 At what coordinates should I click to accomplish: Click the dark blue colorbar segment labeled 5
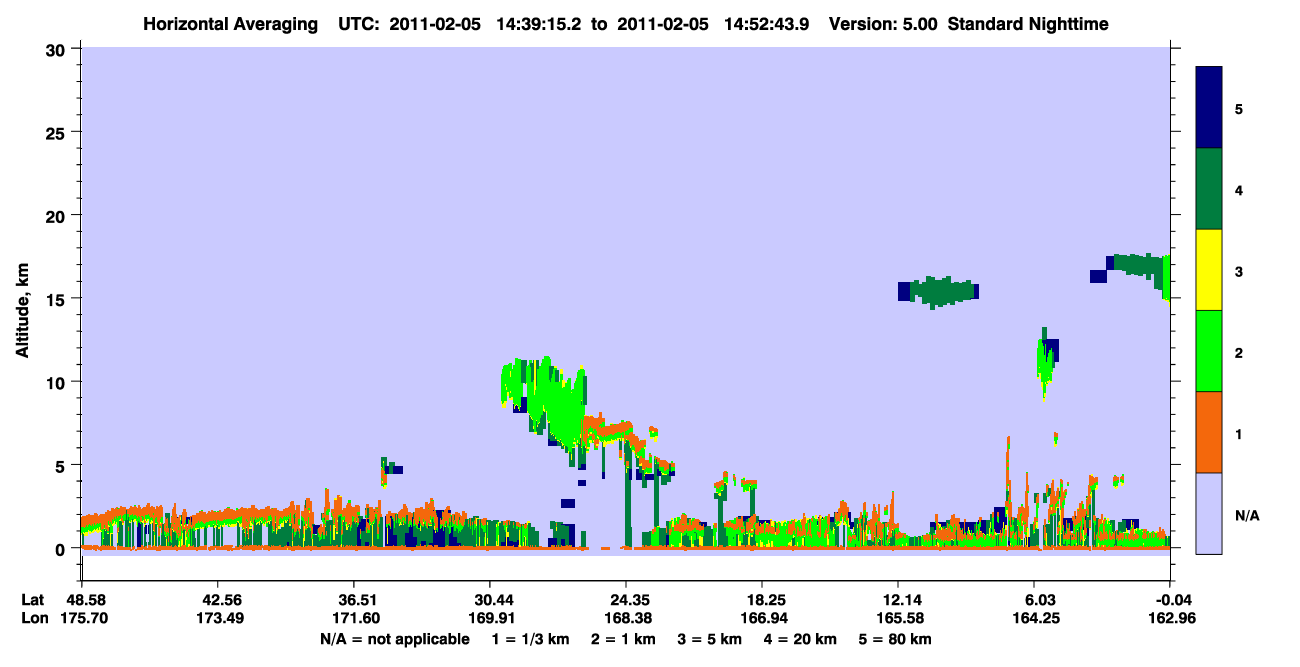click(x=1209, y=108)
